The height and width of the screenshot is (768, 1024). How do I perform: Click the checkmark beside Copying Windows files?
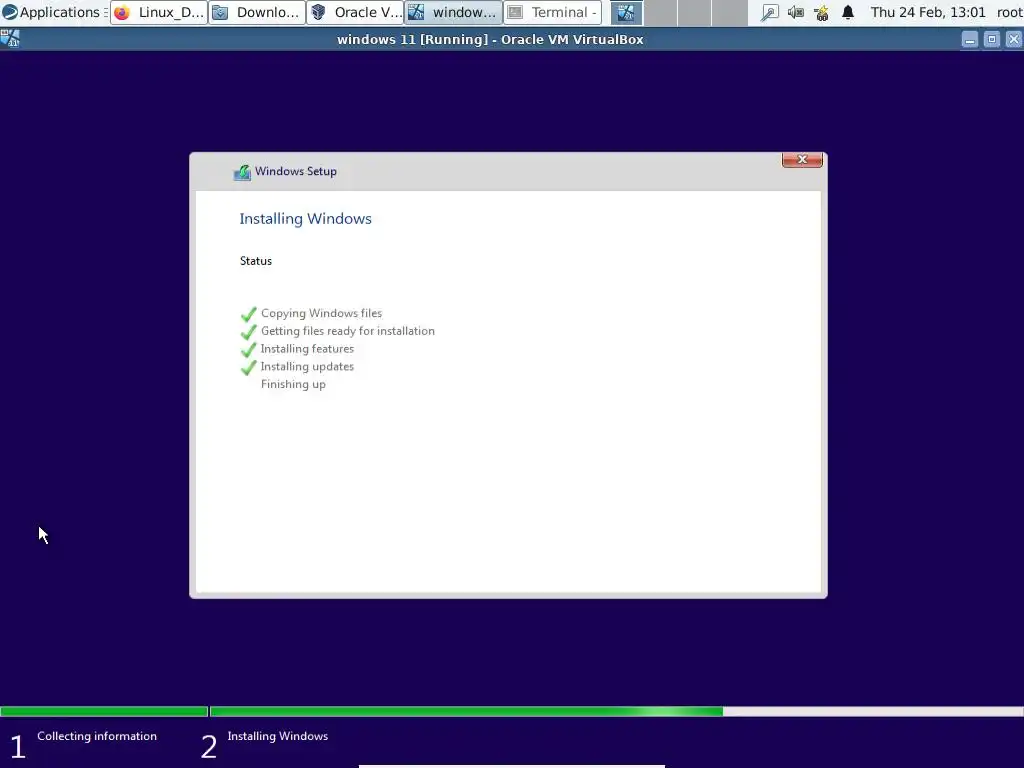(x=248, y=314)
